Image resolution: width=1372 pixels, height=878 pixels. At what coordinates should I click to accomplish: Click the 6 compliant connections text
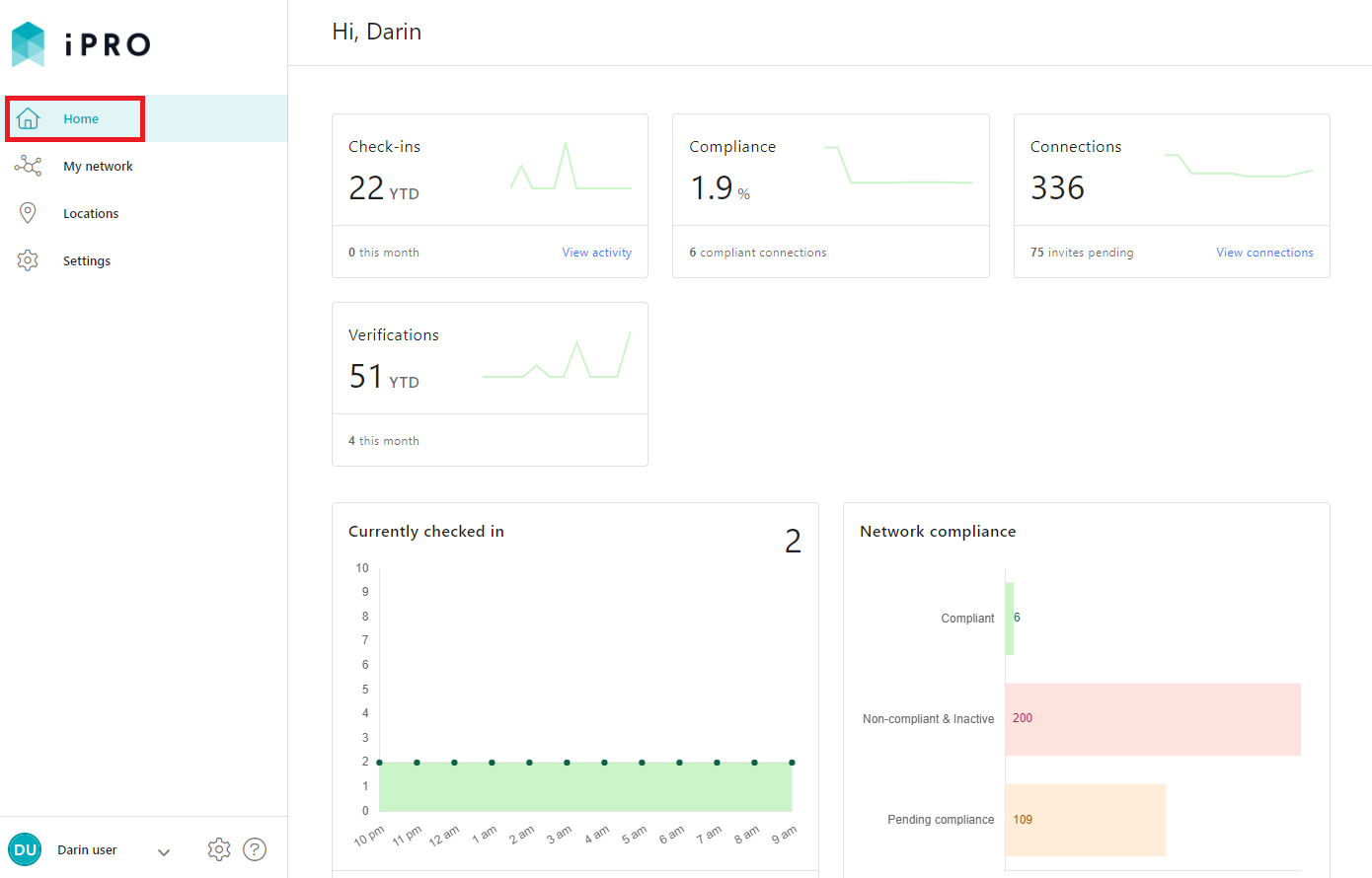point(758,253)
